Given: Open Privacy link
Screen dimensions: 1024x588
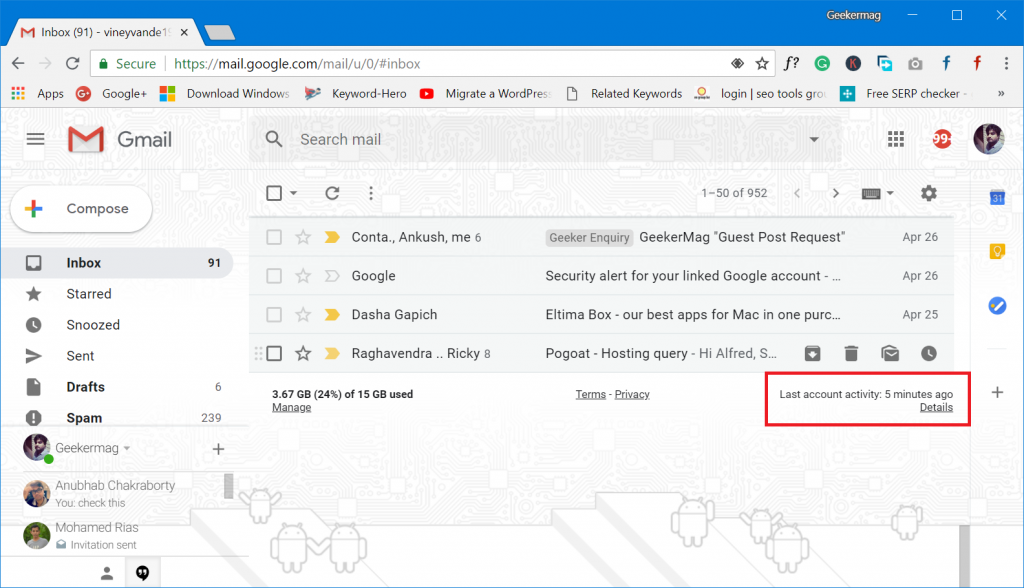Looking at the screenshot, I should point(632,395).
